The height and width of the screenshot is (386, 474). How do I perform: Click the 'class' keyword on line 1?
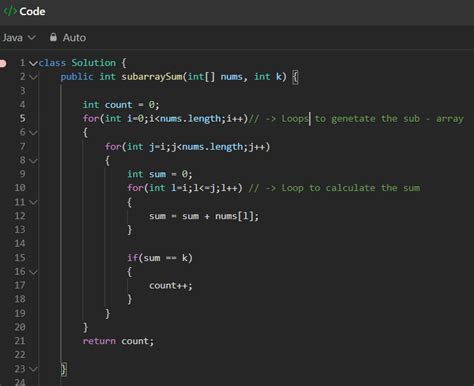[52, 63]
